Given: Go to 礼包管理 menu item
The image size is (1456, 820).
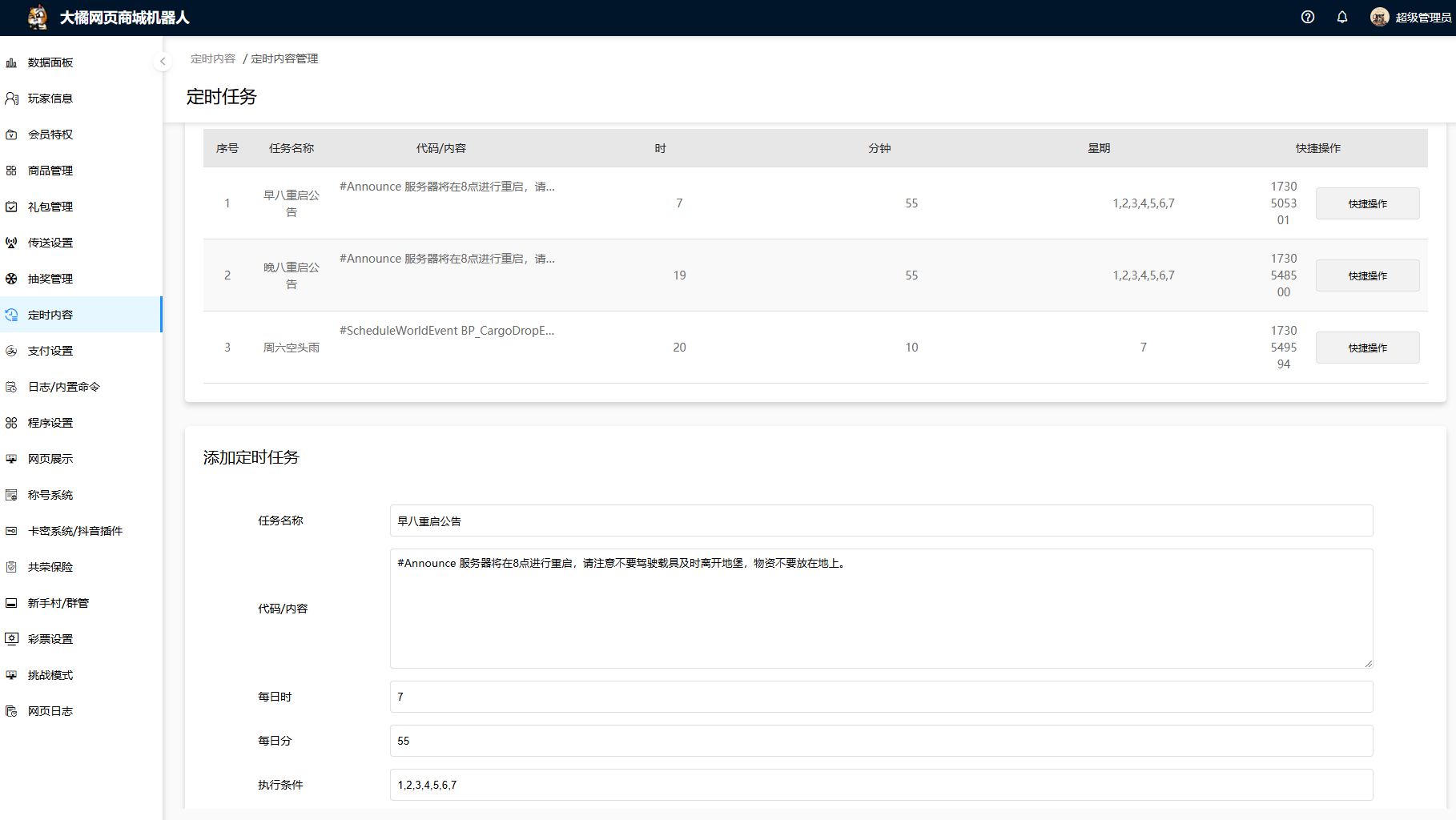Looking at the screenshot, I should (x=50, y=207).
